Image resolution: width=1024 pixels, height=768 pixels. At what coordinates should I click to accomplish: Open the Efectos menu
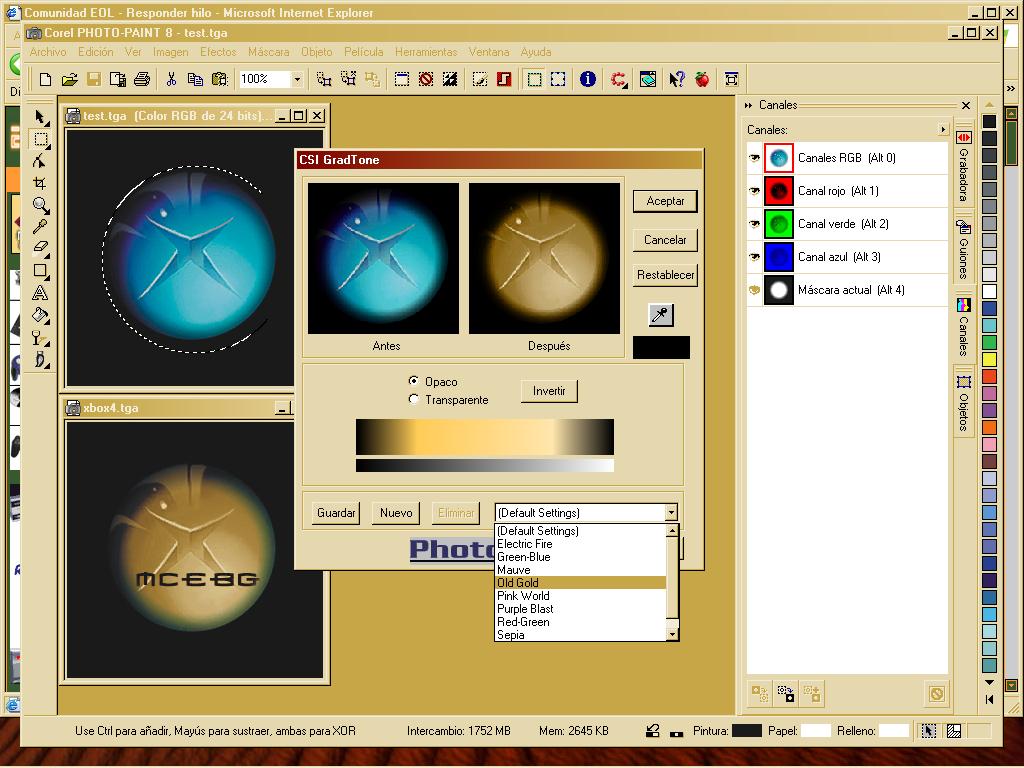click(218, 52)
